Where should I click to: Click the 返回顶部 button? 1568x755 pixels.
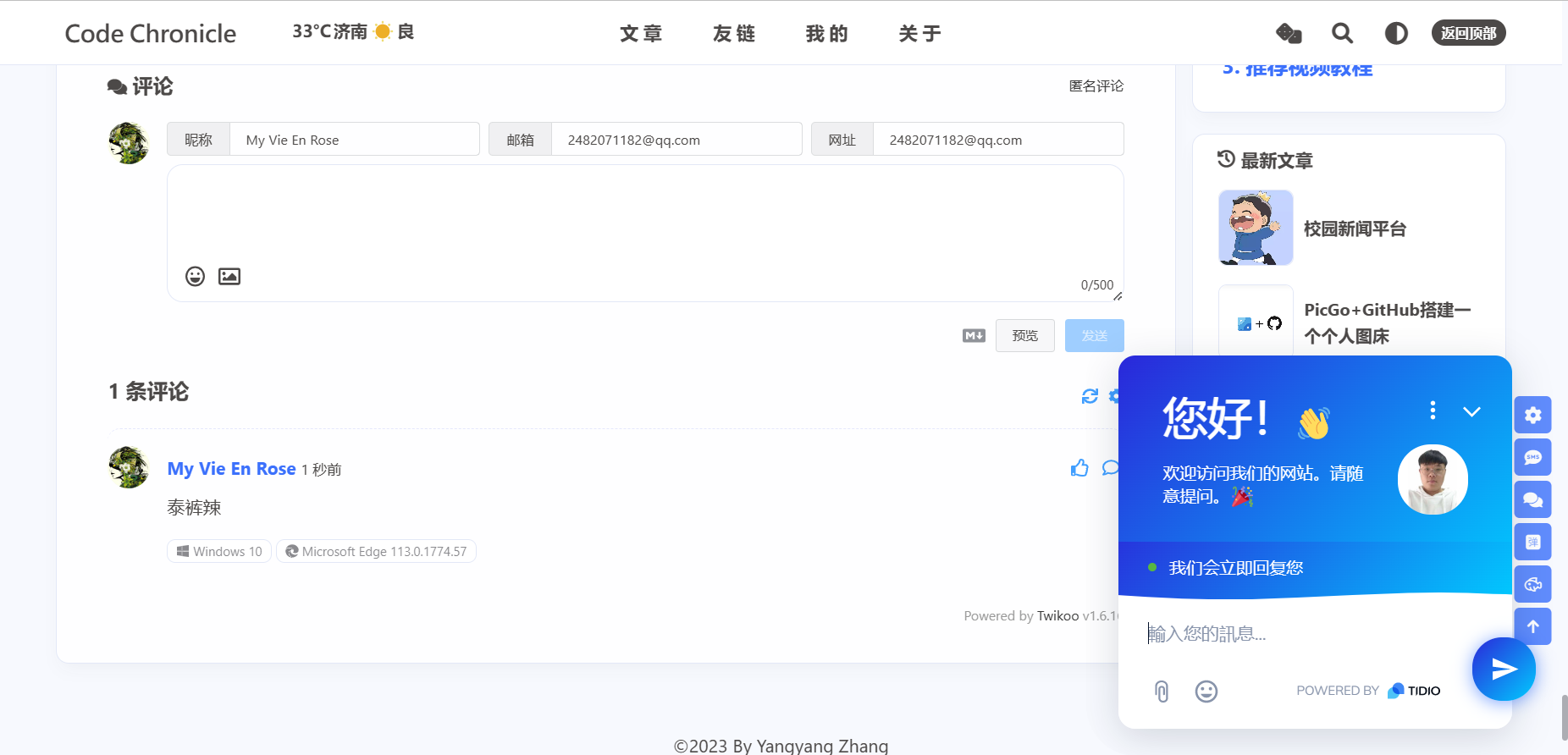click(1468, 33)
